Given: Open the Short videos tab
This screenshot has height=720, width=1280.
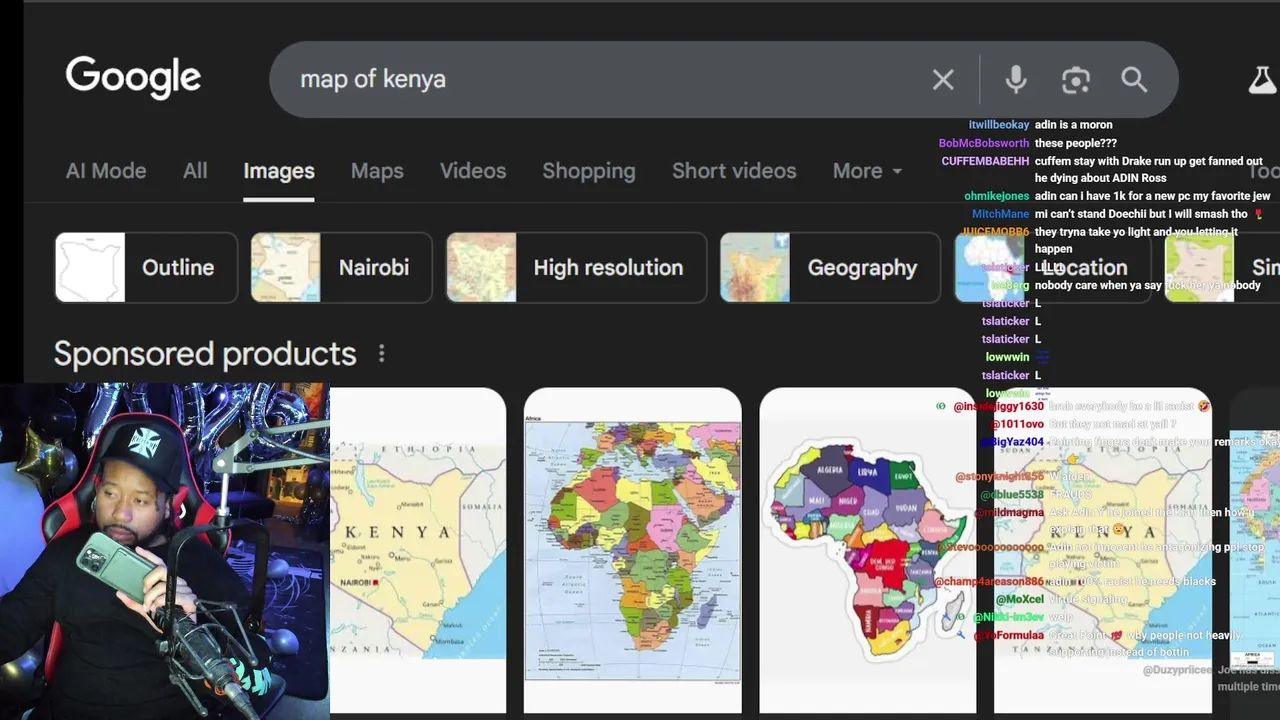Looking at the screenshot, I should (734, 171).
